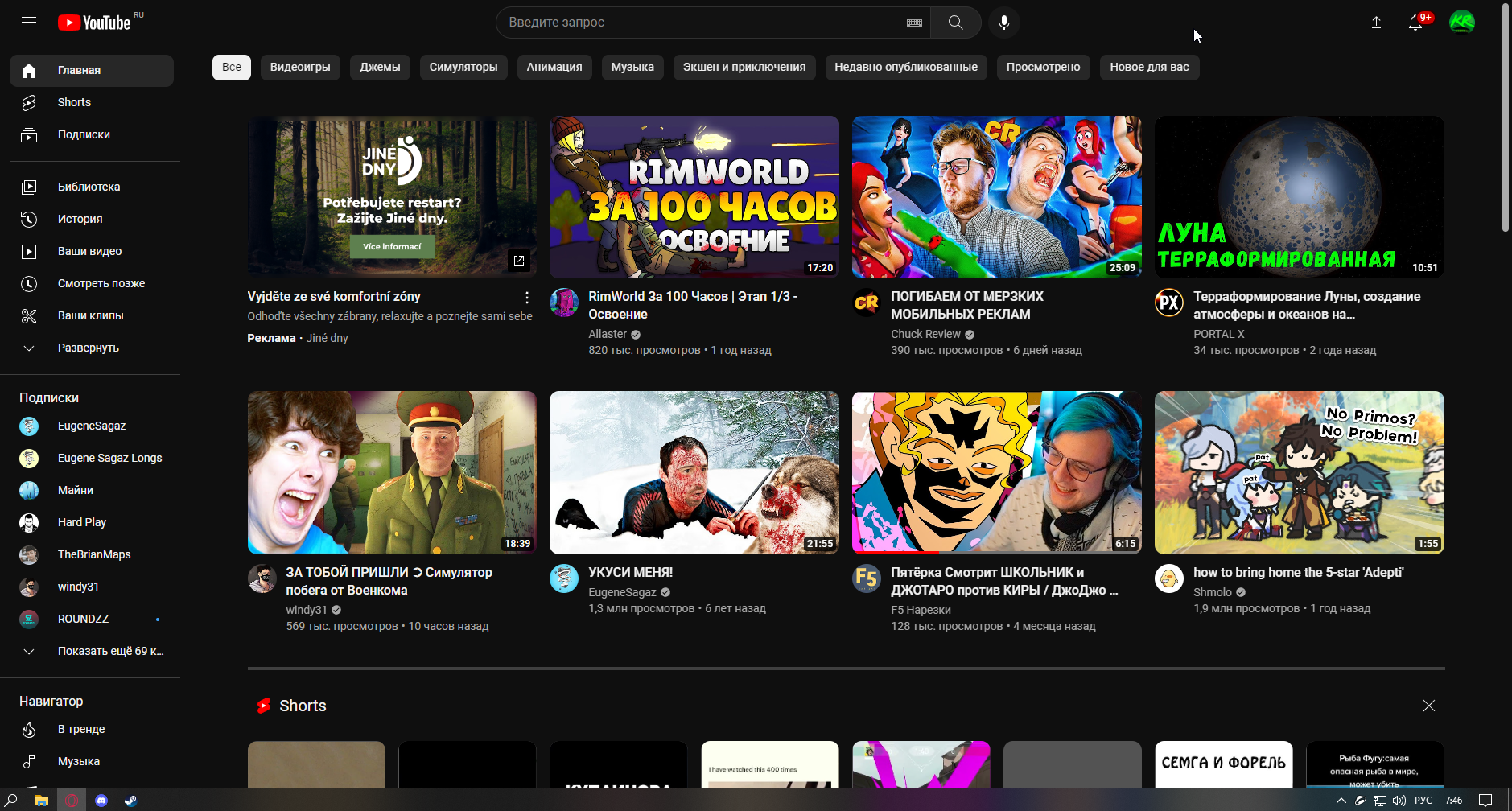The image size is (1512, 811).
Task: Select the Все filter chip
Action: coord(232,68)
